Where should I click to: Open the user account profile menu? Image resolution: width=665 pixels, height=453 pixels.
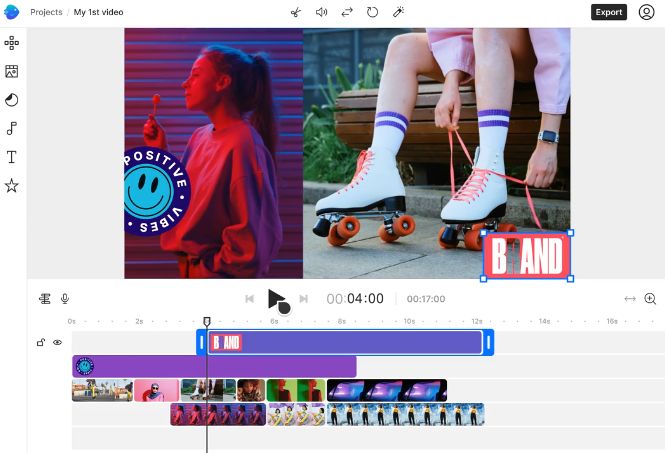(646, 12)
